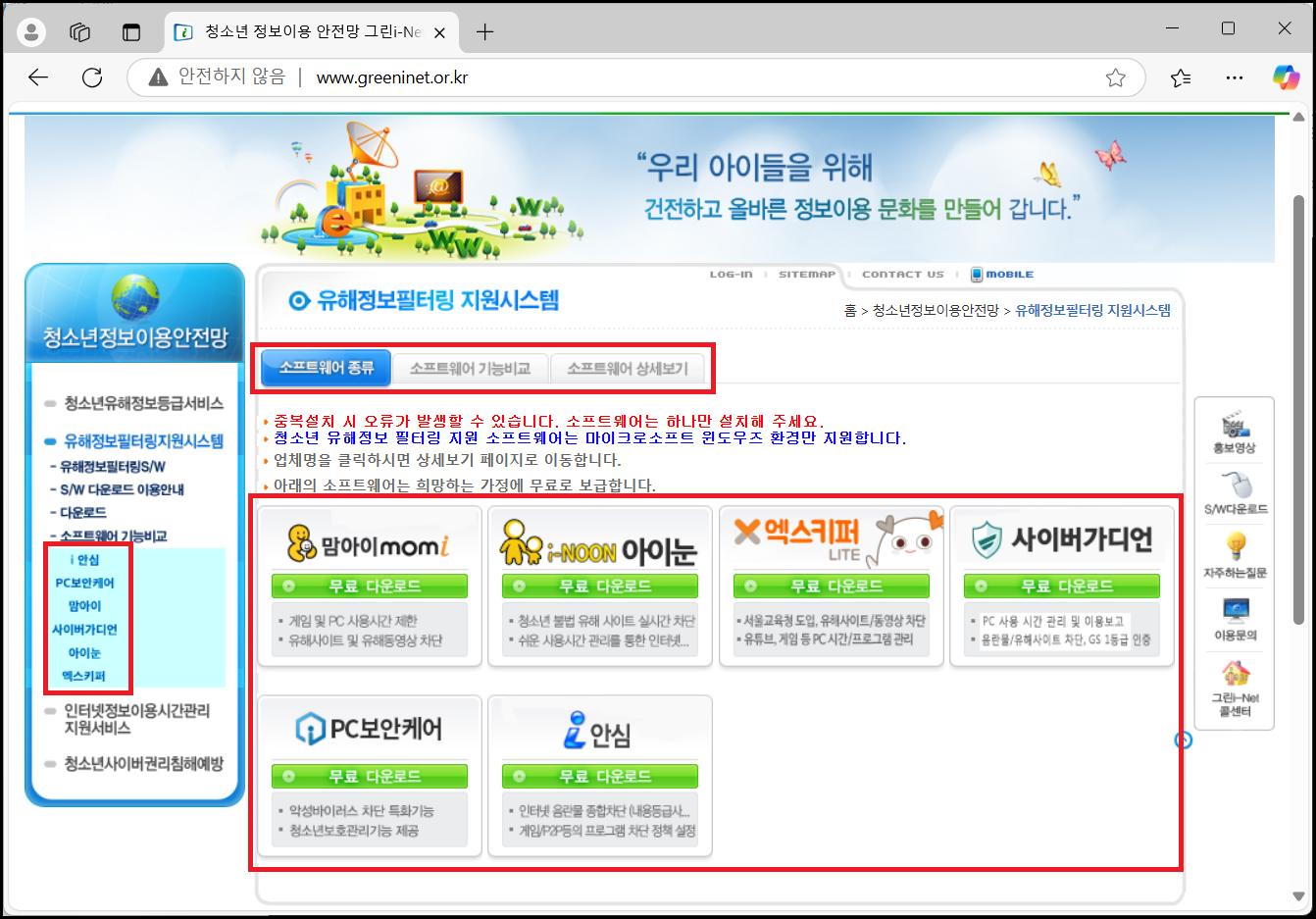The image size is (1316, 919).
Task: Open the workspaces icon in title bar
Action: point(80,31)
